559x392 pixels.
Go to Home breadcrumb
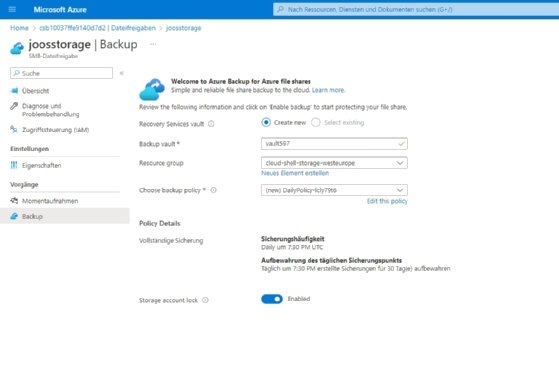[19, 28]
